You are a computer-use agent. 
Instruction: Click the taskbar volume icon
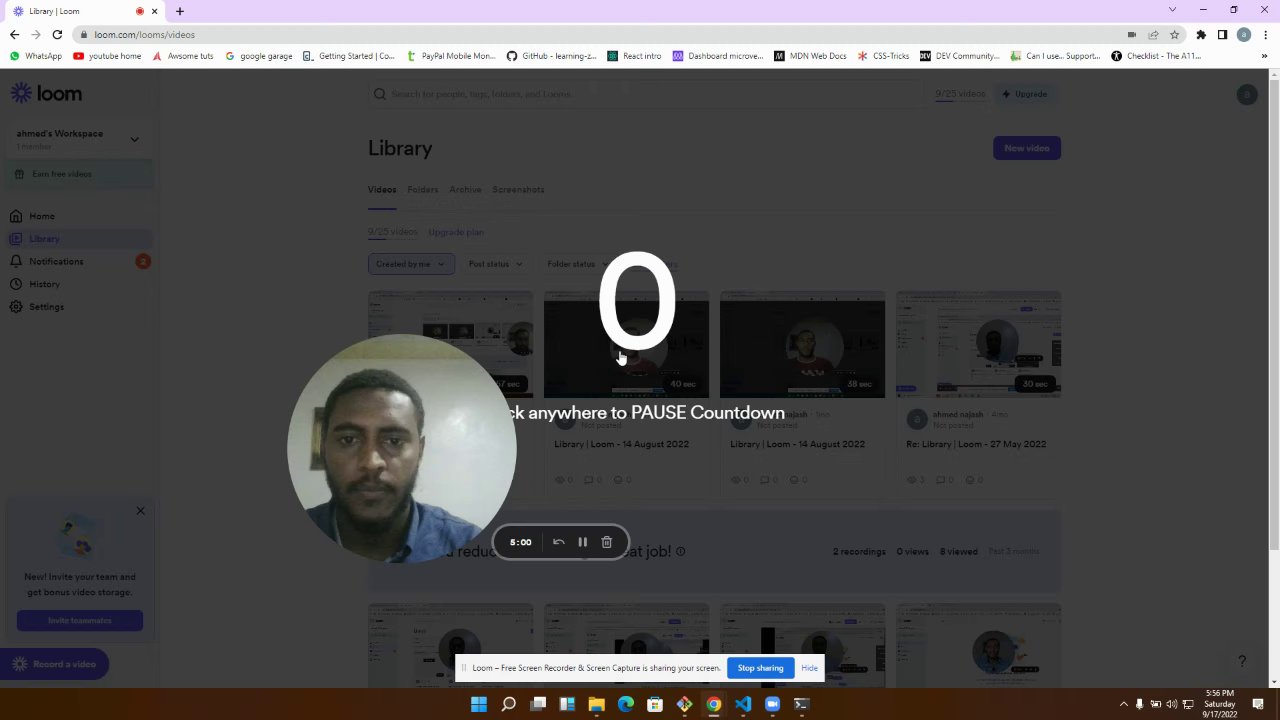click(1171, 704)
